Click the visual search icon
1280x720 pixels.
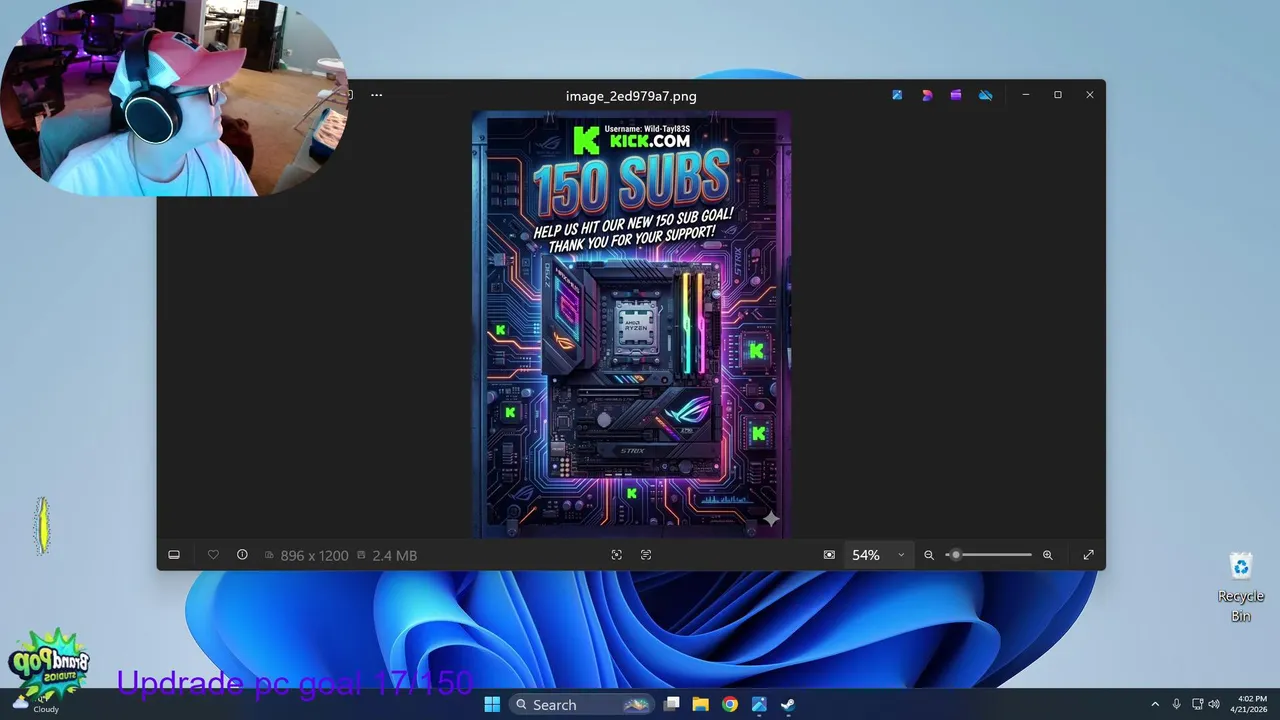[x=616, y=555]
